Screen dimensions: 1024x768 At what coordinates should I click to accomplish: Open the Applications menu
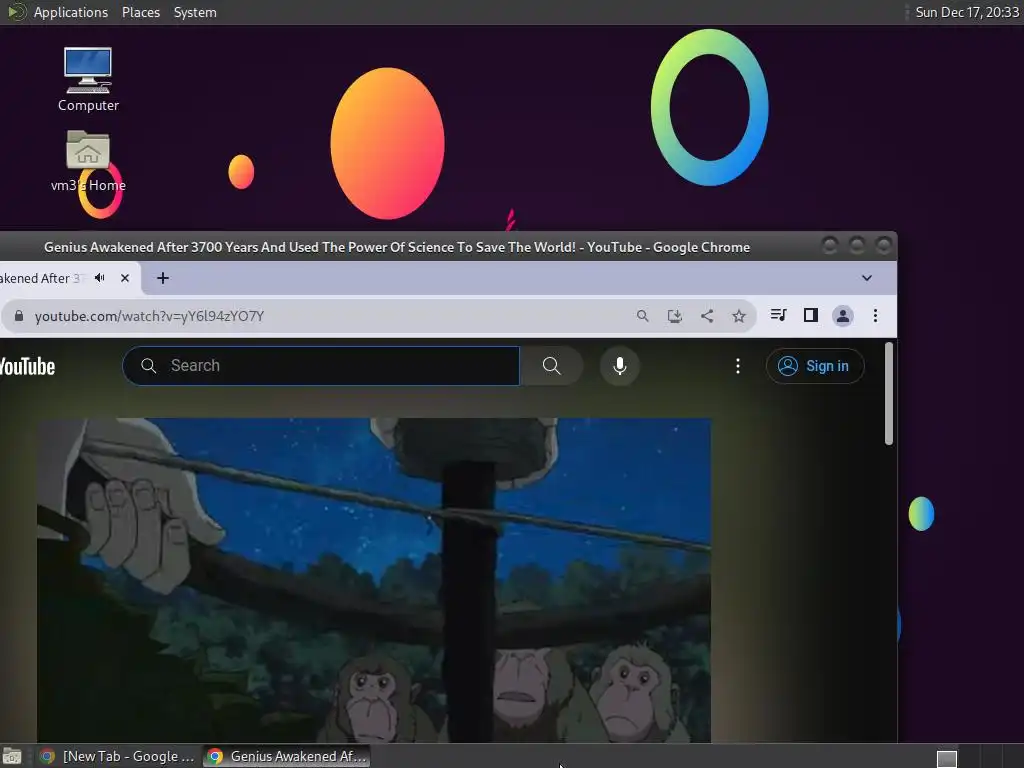(71, 12)
